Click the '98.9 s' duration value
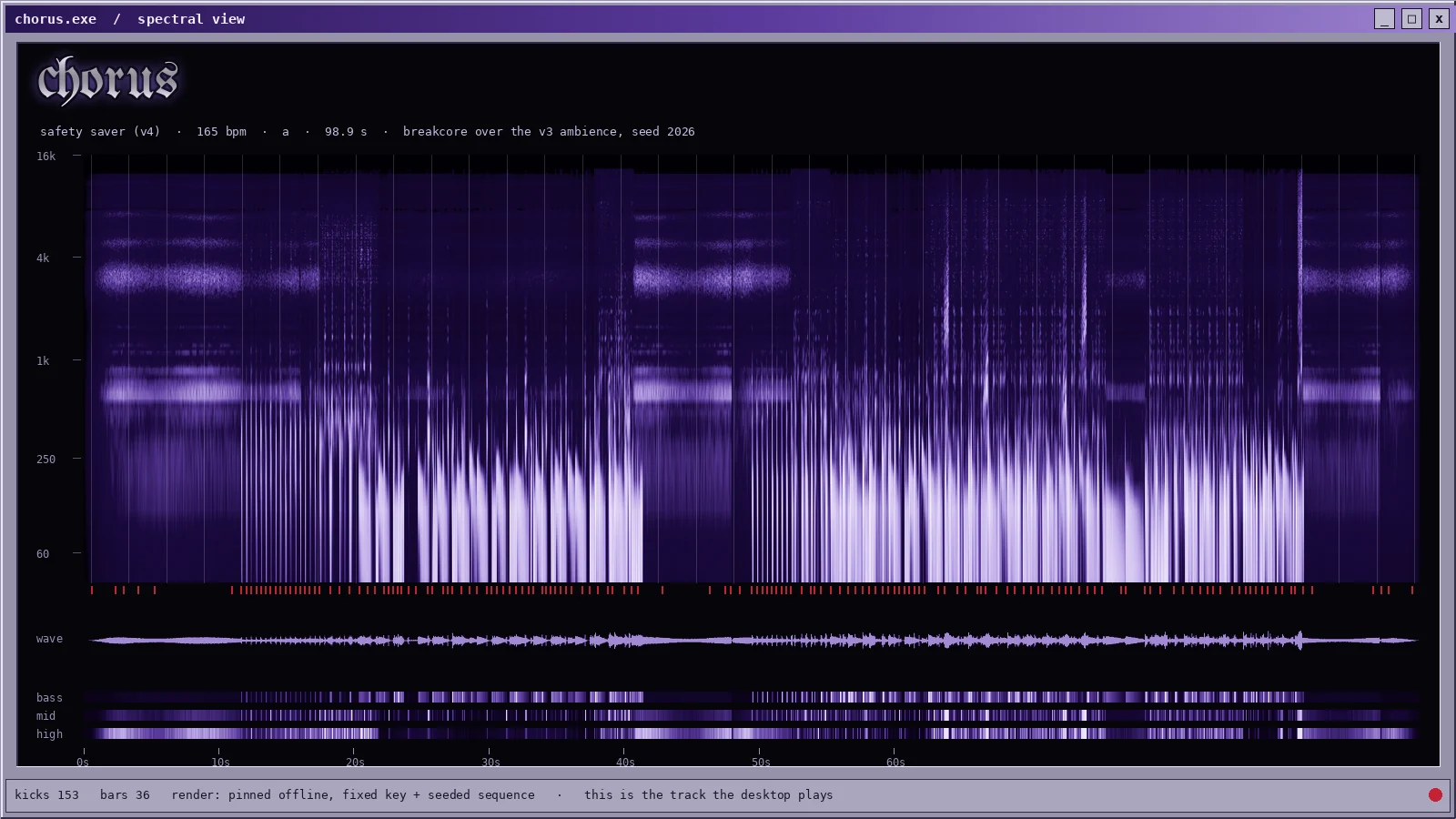Screen dimensions: 1456x819 [346, 132]
